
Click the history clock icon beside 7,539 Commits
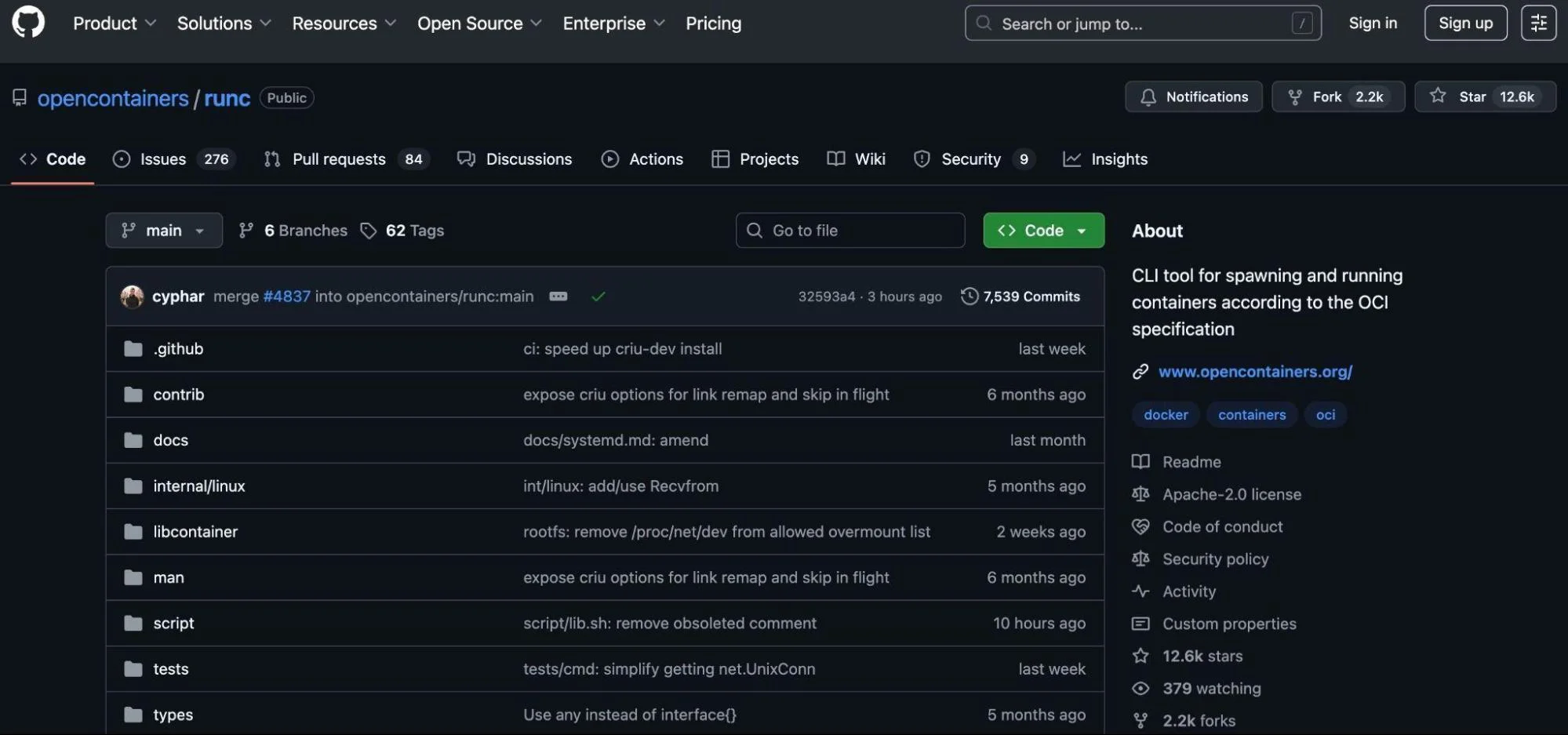pos(970,296)
